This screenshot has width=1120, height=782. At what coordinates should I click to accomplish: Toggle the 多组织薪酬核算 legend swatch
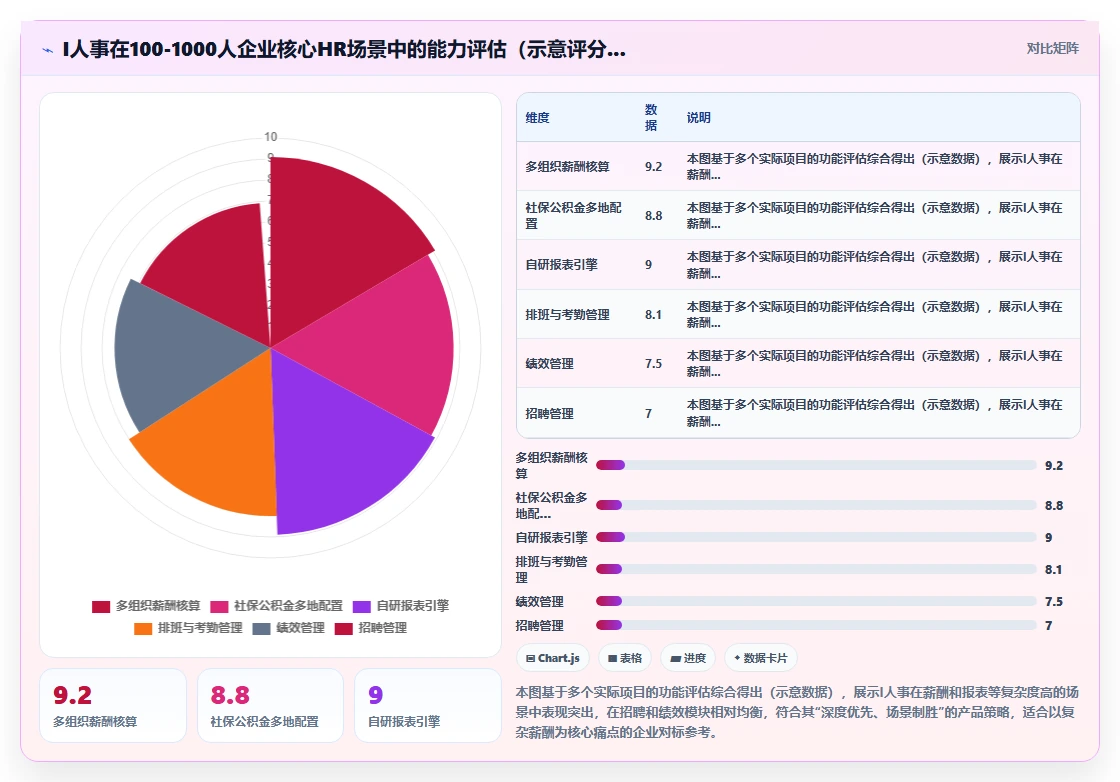(x=101, y=606)
